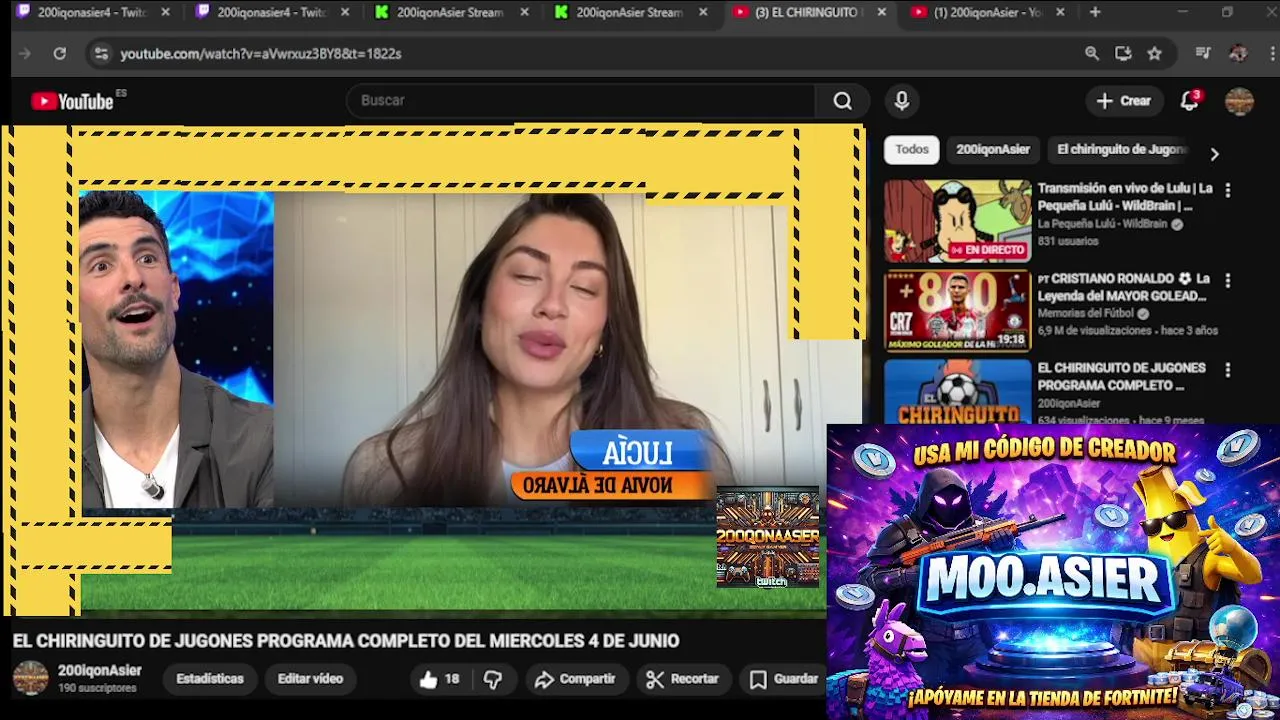
Task: Switch to first 200iqonasier4 Twitch tab
Action: (92, 12)
